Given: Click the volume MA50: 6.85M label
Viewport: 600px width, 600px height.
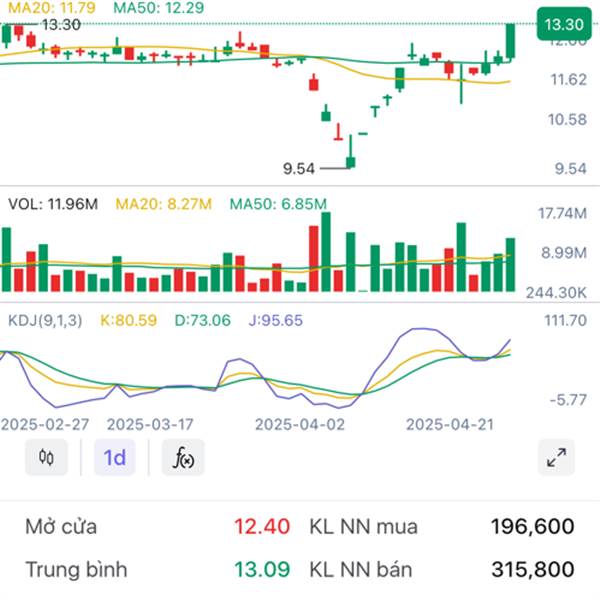Looking at the screenshot, I should click(278, 204).
